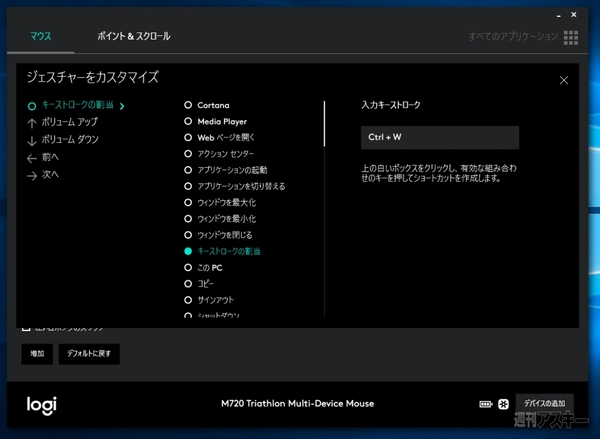The width and height of the screenshot is (600, 439).
Task: Select the サインアウト option
Action: coord(209,300)
